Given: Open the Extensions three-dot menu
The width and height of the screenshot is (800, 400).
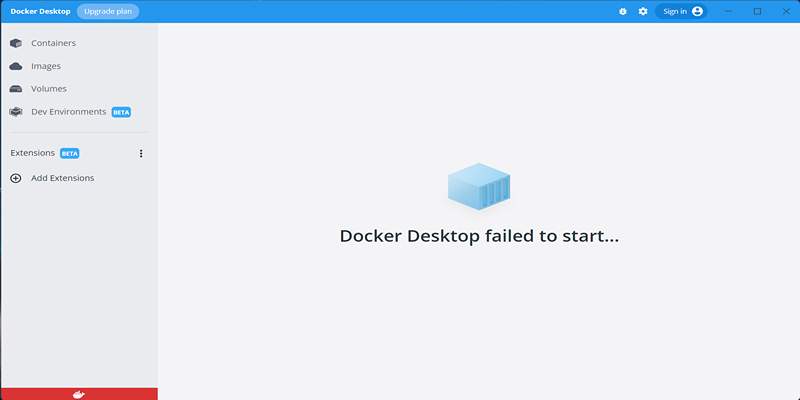Looking at the screenshot, I should click(x=141, y=153).
